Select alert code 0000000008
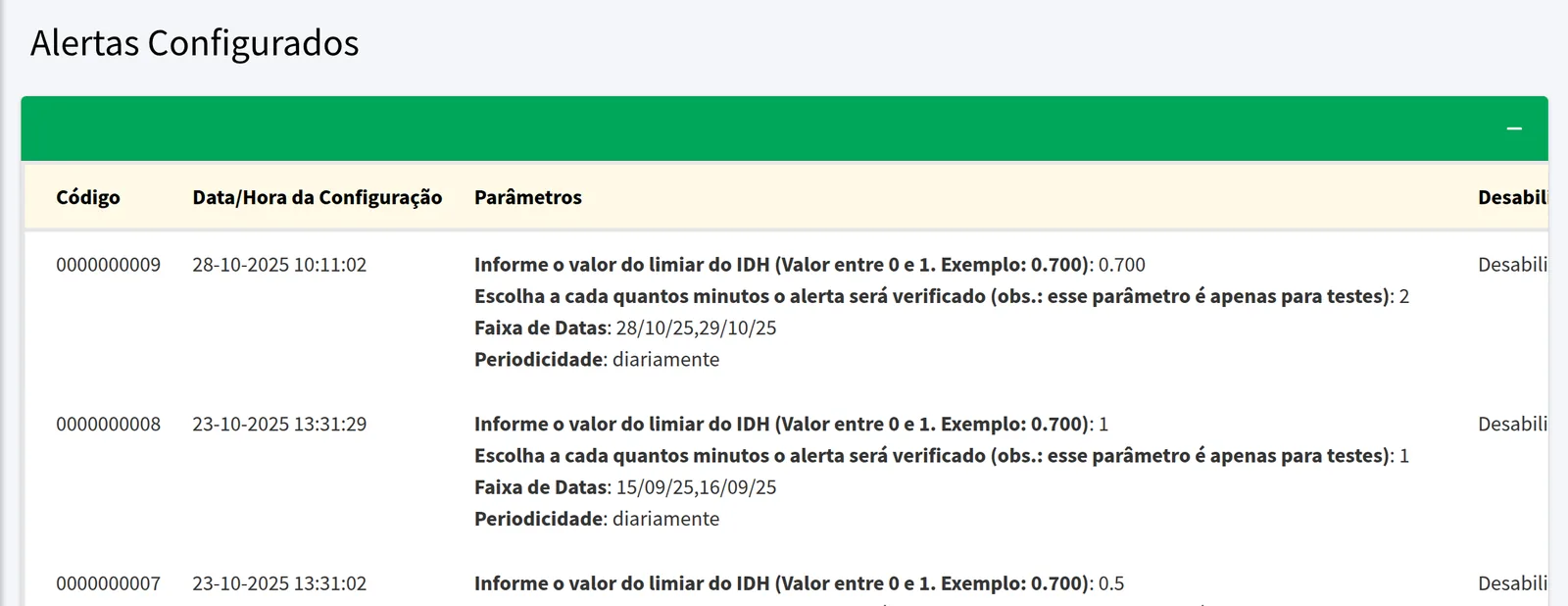 [x=108, y=425]
